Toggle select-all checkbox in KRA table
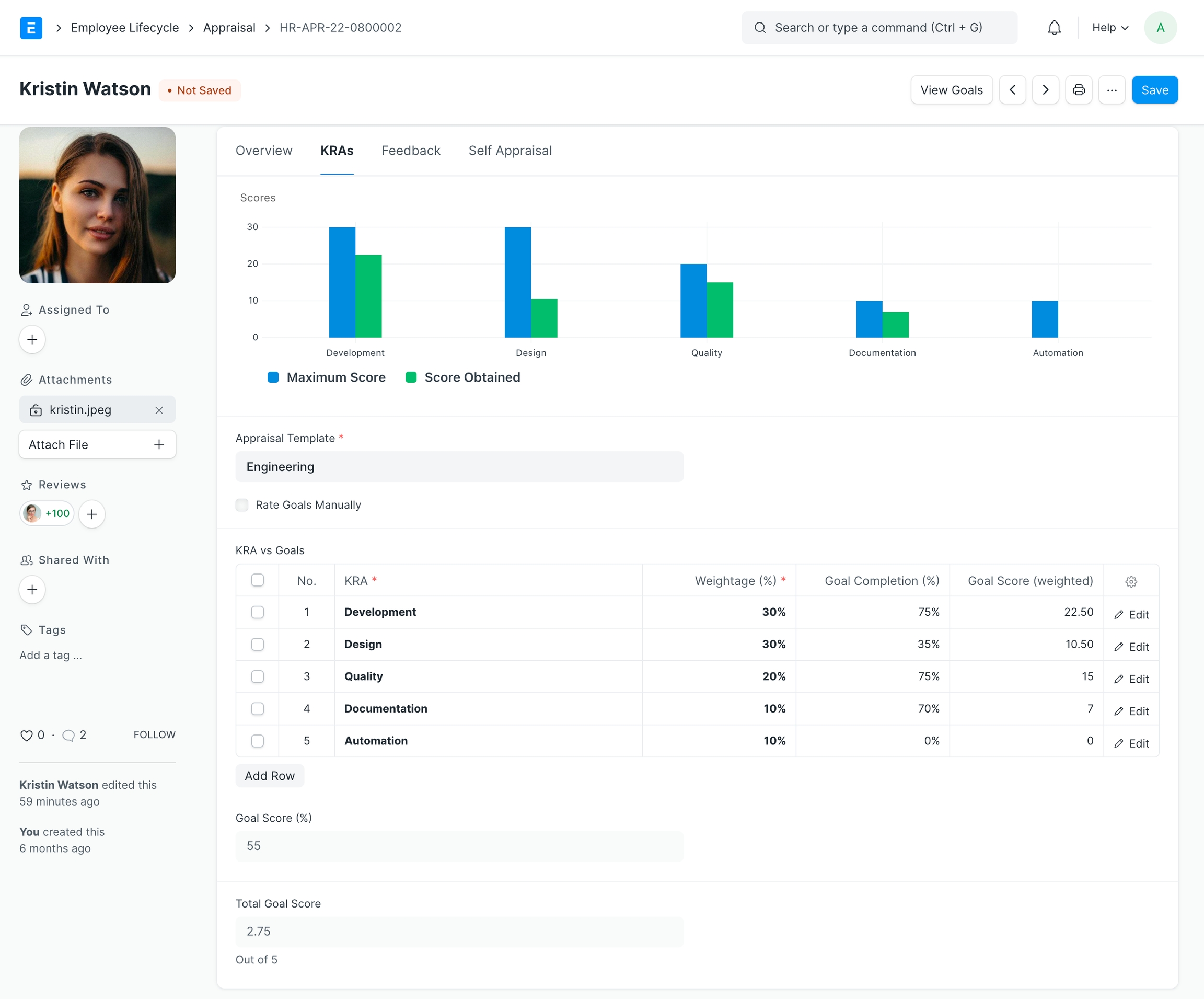This screenshot has width=1204, height=999. tap(258, 580)
